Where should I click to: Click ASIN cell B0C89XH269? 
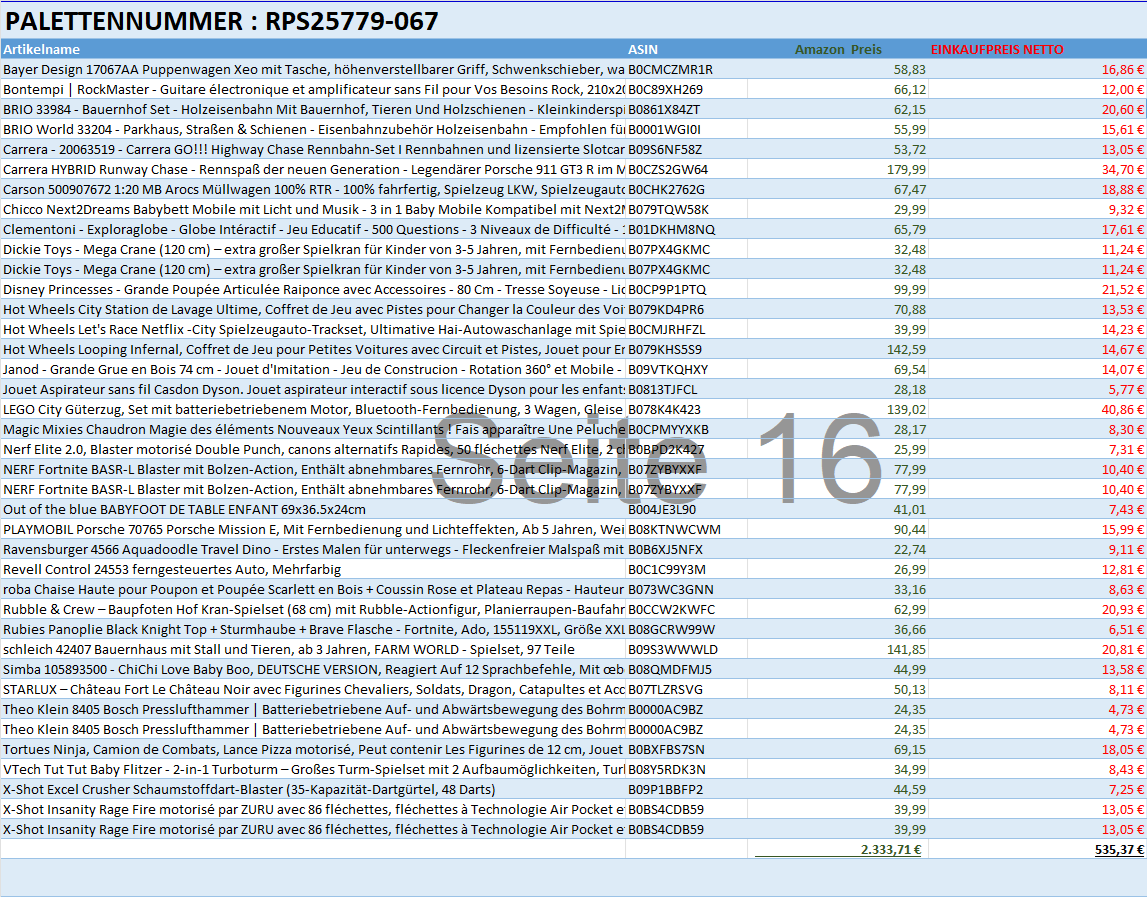[665, 89]
